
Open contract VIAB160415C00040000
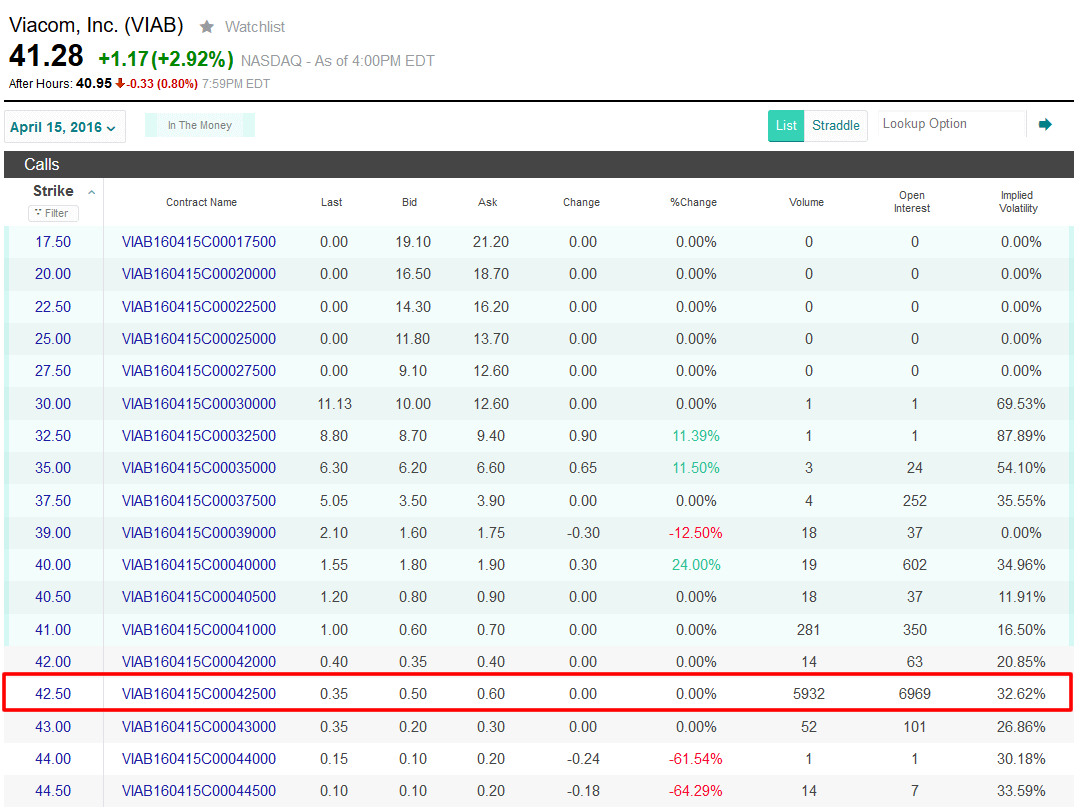tap(199, 565)
